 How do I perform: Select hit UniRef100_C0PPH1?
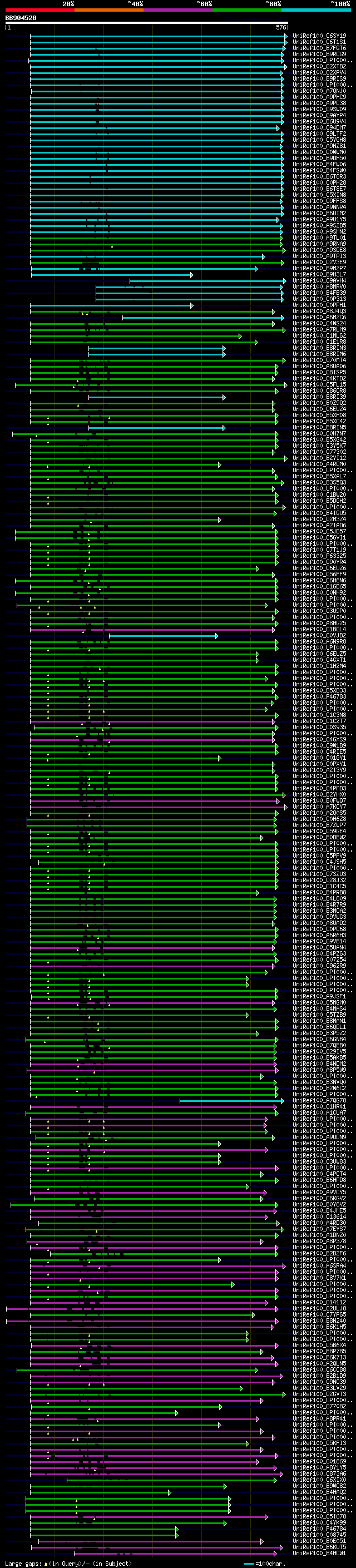pyautogui.click(x=319, y=305)
